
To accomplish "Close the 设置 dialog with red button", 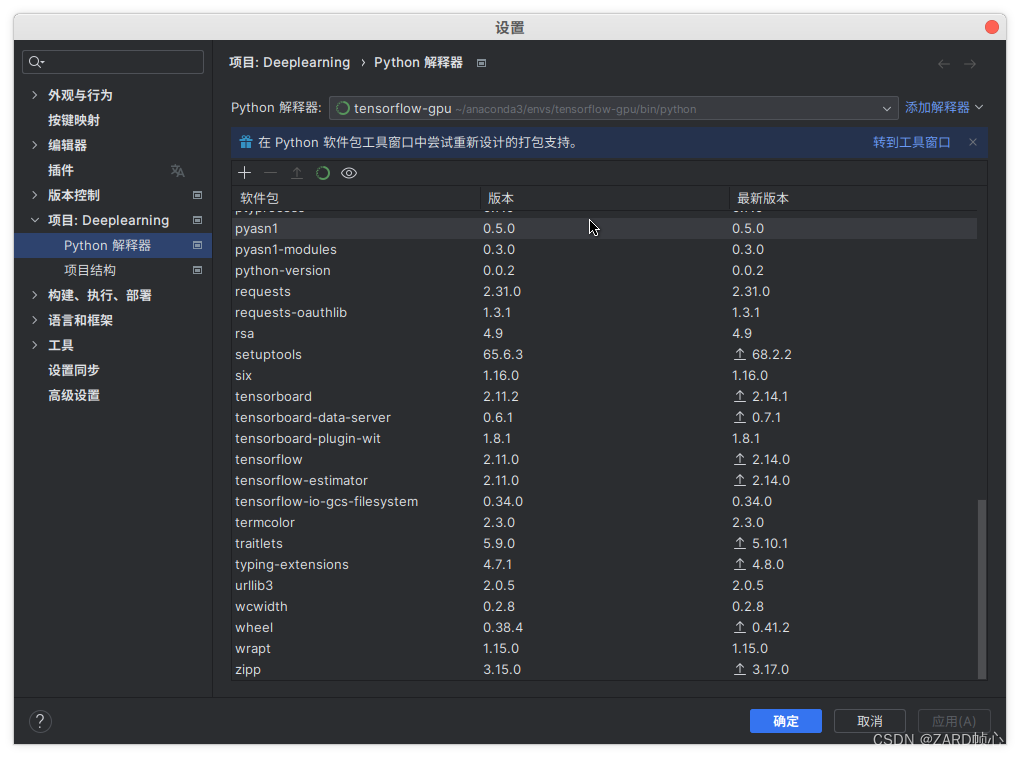I will (x=991, y=27).
